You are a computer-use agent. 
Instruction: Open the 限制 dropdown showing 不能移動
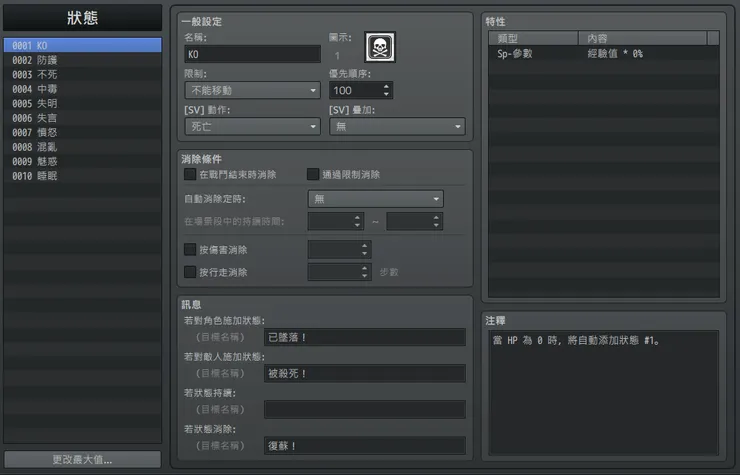[x=252, y=90]
